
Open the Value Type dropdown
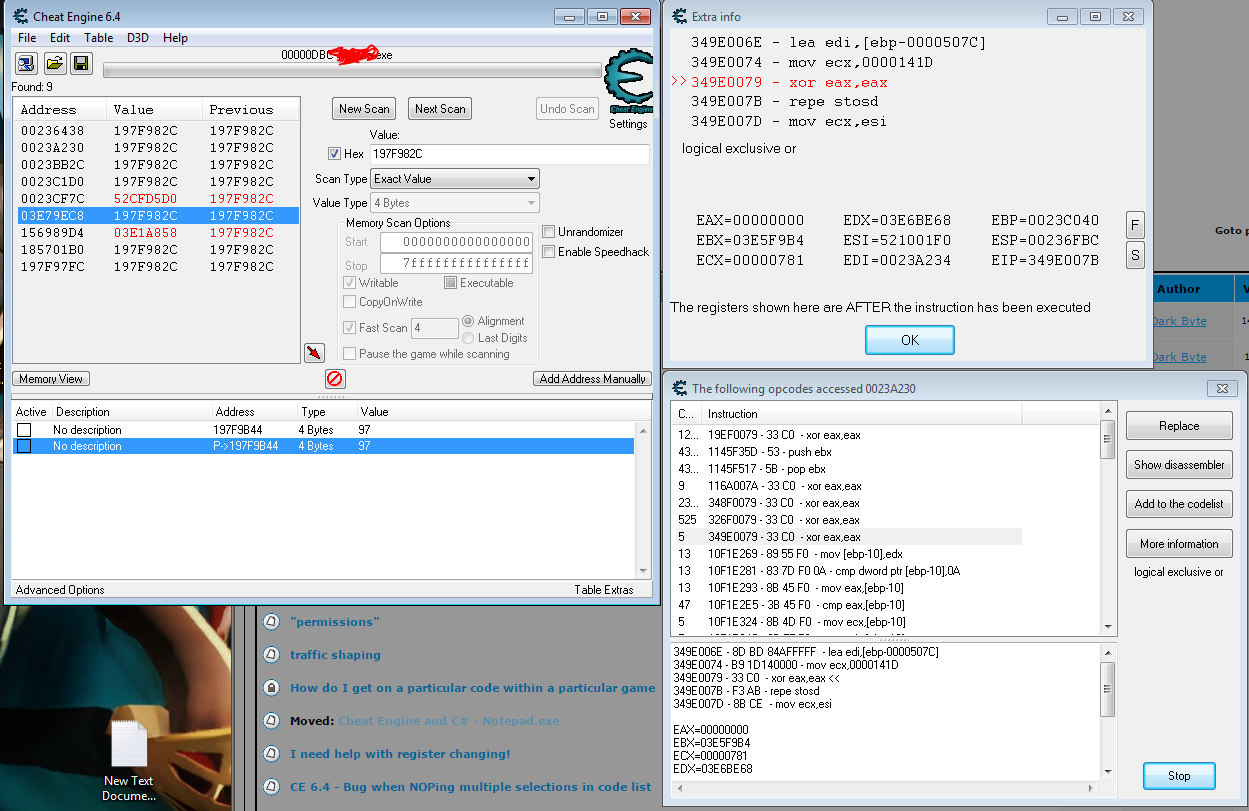(x=455, y=203)
